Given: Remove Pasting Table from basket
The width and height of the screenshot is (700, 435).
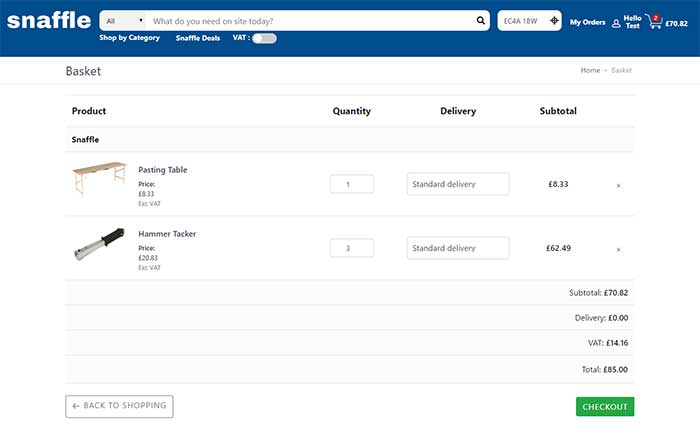Looking at the screenshot, I should tap(618, 185).
